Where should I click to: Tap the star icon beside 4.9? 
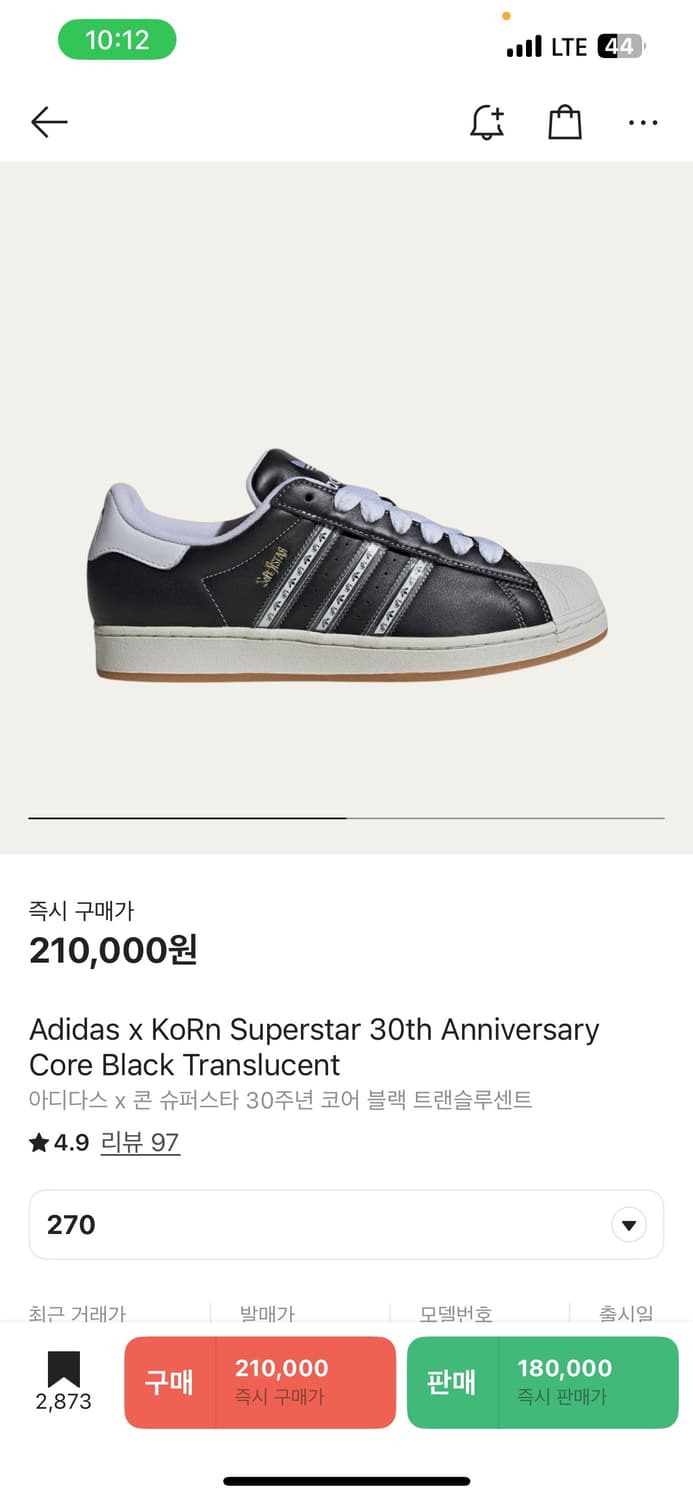[x=39, y=1142]
